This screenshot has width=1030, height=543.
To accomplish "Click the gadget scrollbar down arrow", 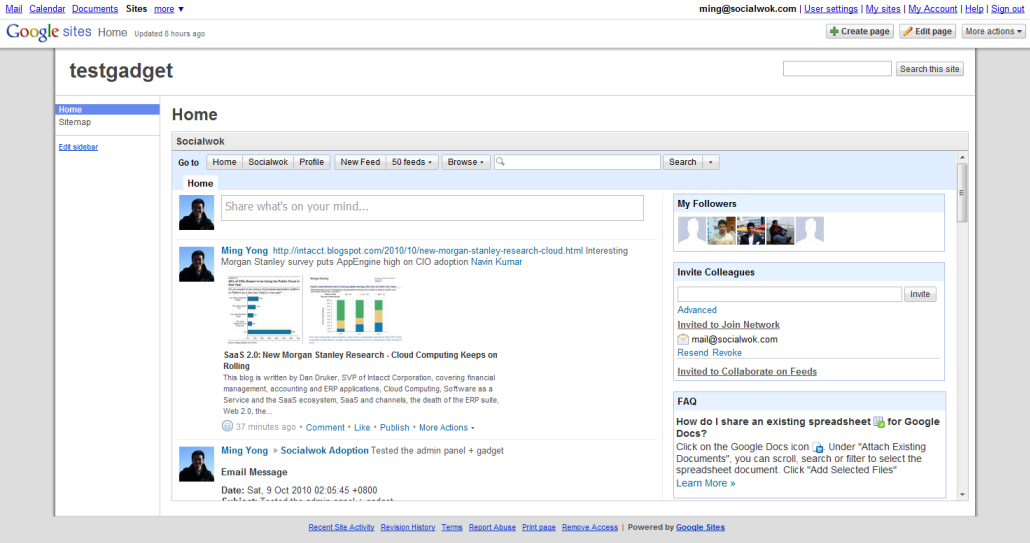I will pyautogui.click(x=962, y=494).
